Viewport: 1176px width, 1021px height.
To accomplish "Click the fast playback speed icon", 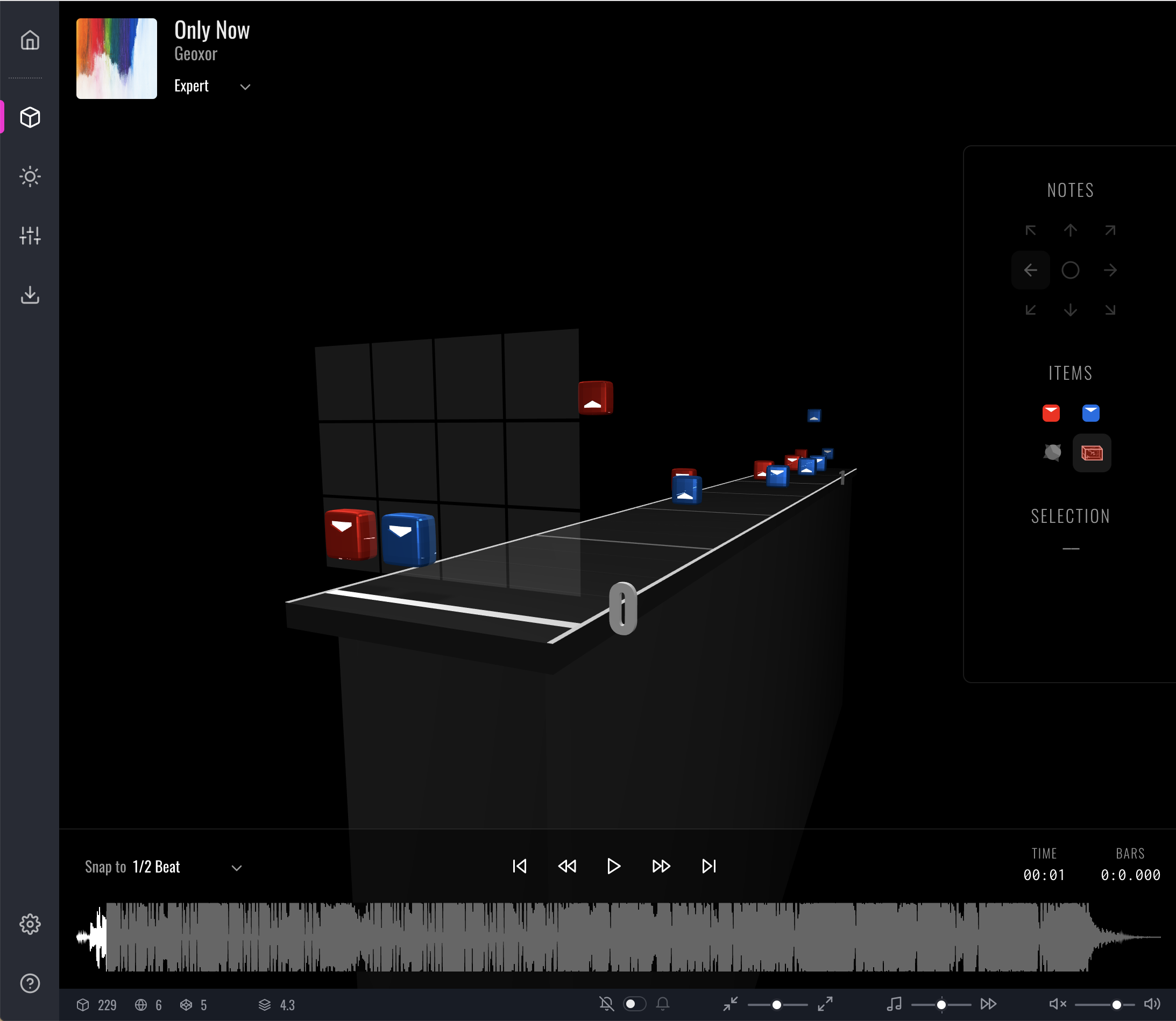I will tap(989, 1004).
